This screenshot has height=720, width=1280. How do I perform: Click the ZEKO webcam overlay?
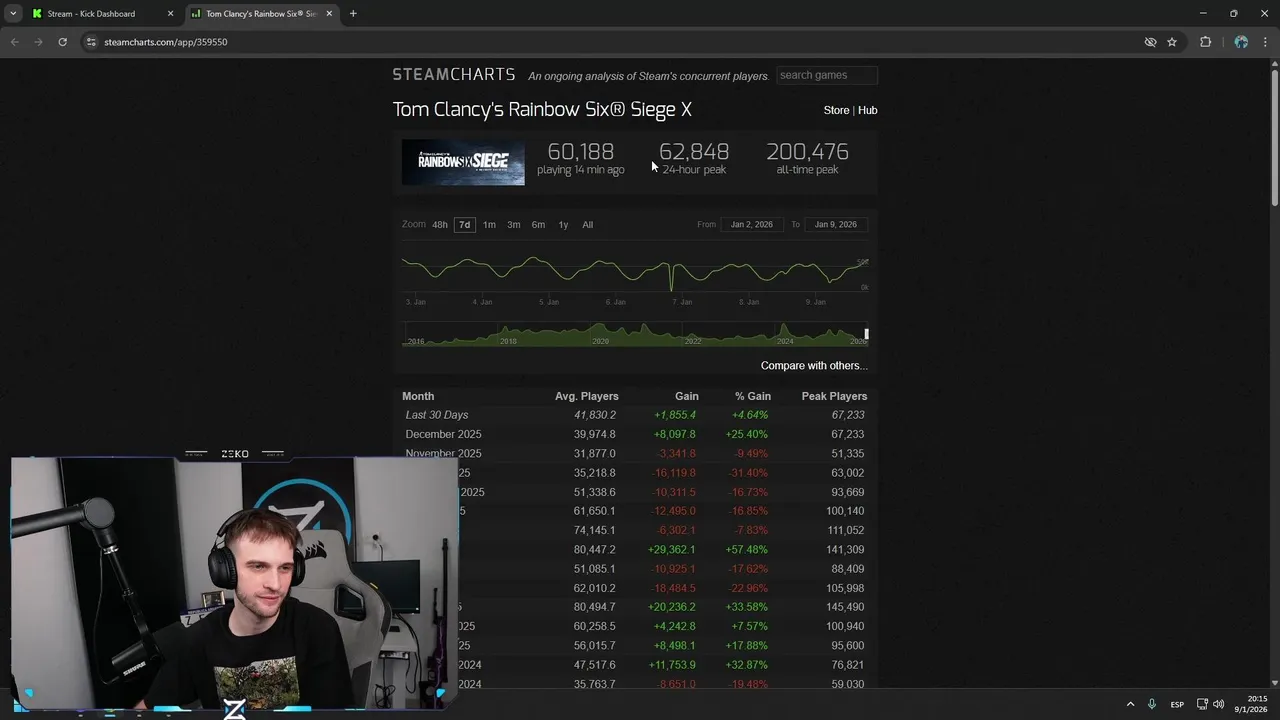(235, 583)
